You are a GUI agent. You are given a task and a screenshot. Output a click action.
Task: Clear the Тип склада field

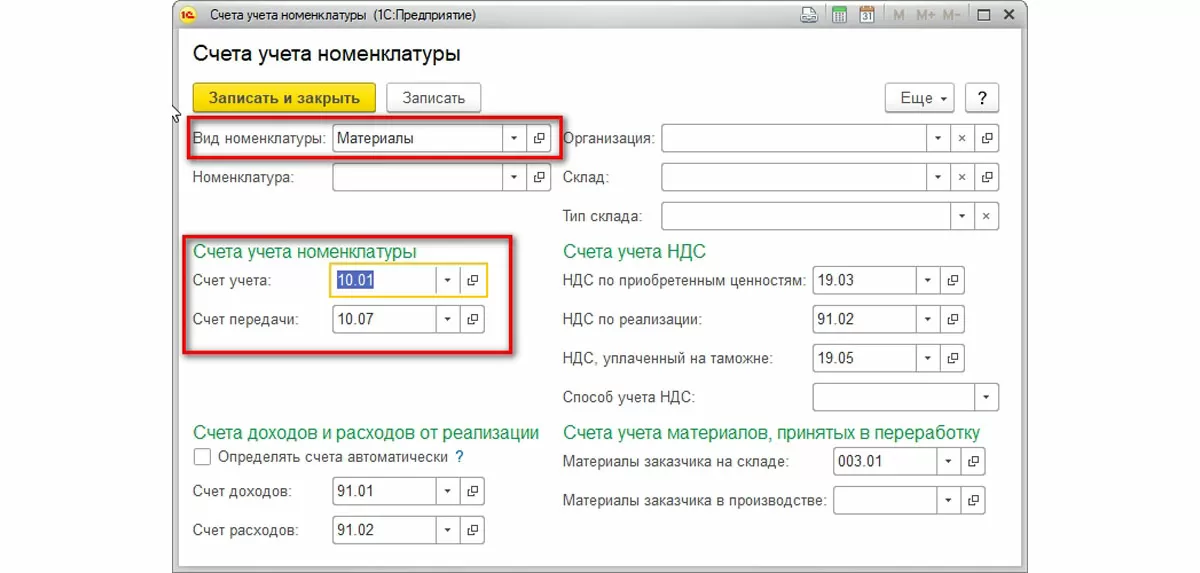point(987,216)
